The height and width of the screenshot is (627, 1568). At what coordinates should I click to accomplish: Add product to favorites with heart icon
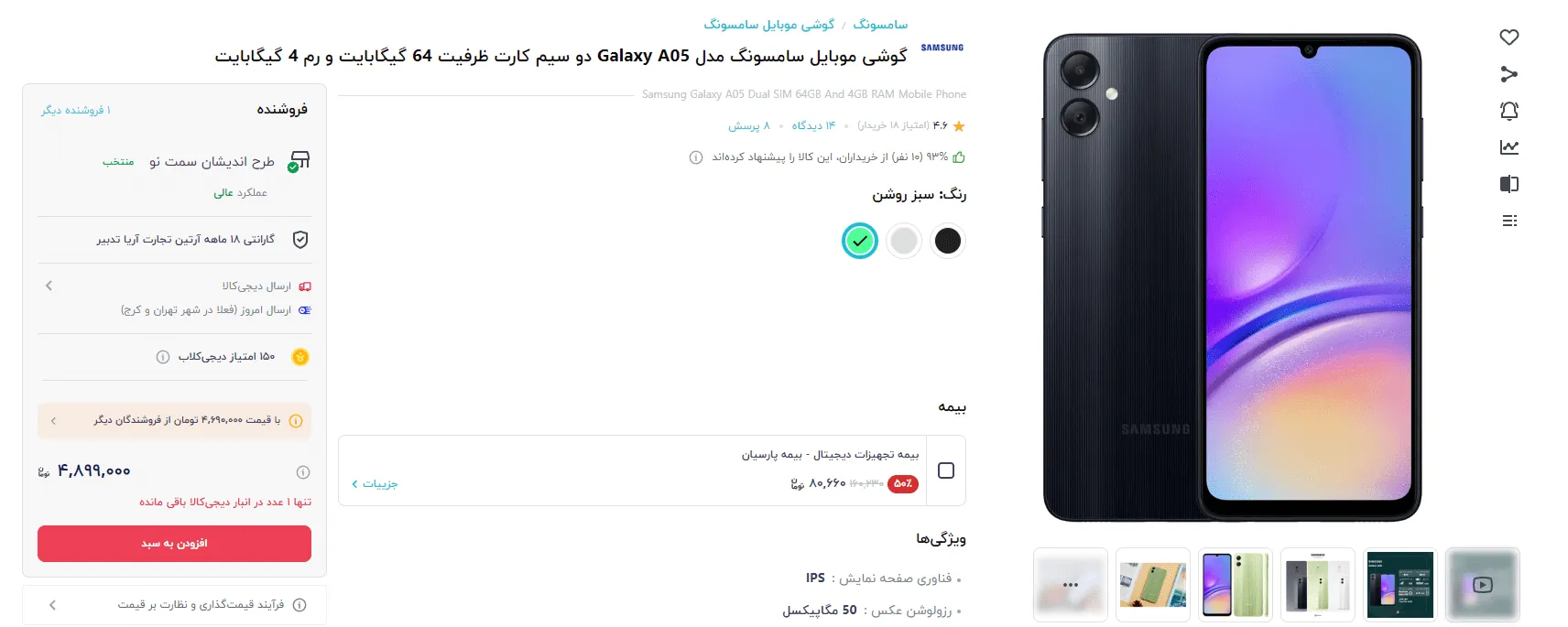[x=1509, y=38]
